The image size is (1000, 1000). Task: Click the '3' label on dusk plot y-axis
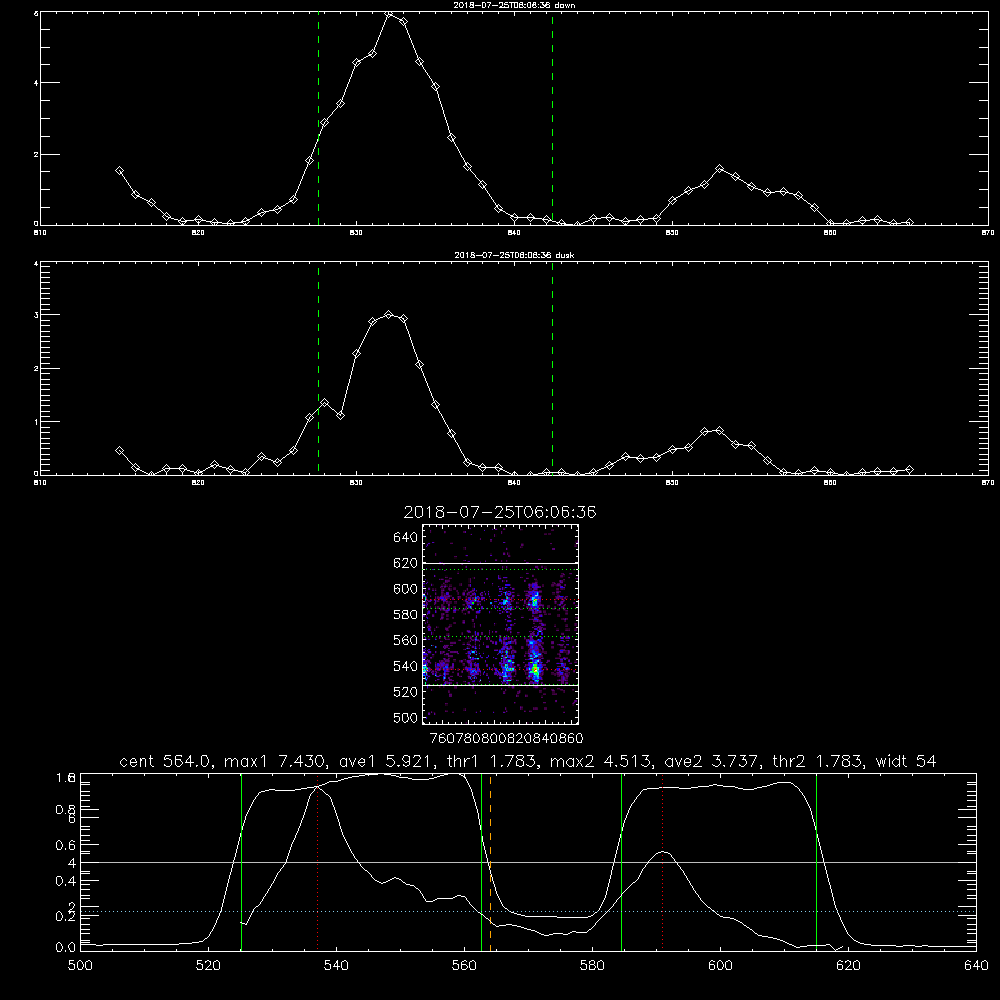(x=36, y=315)
